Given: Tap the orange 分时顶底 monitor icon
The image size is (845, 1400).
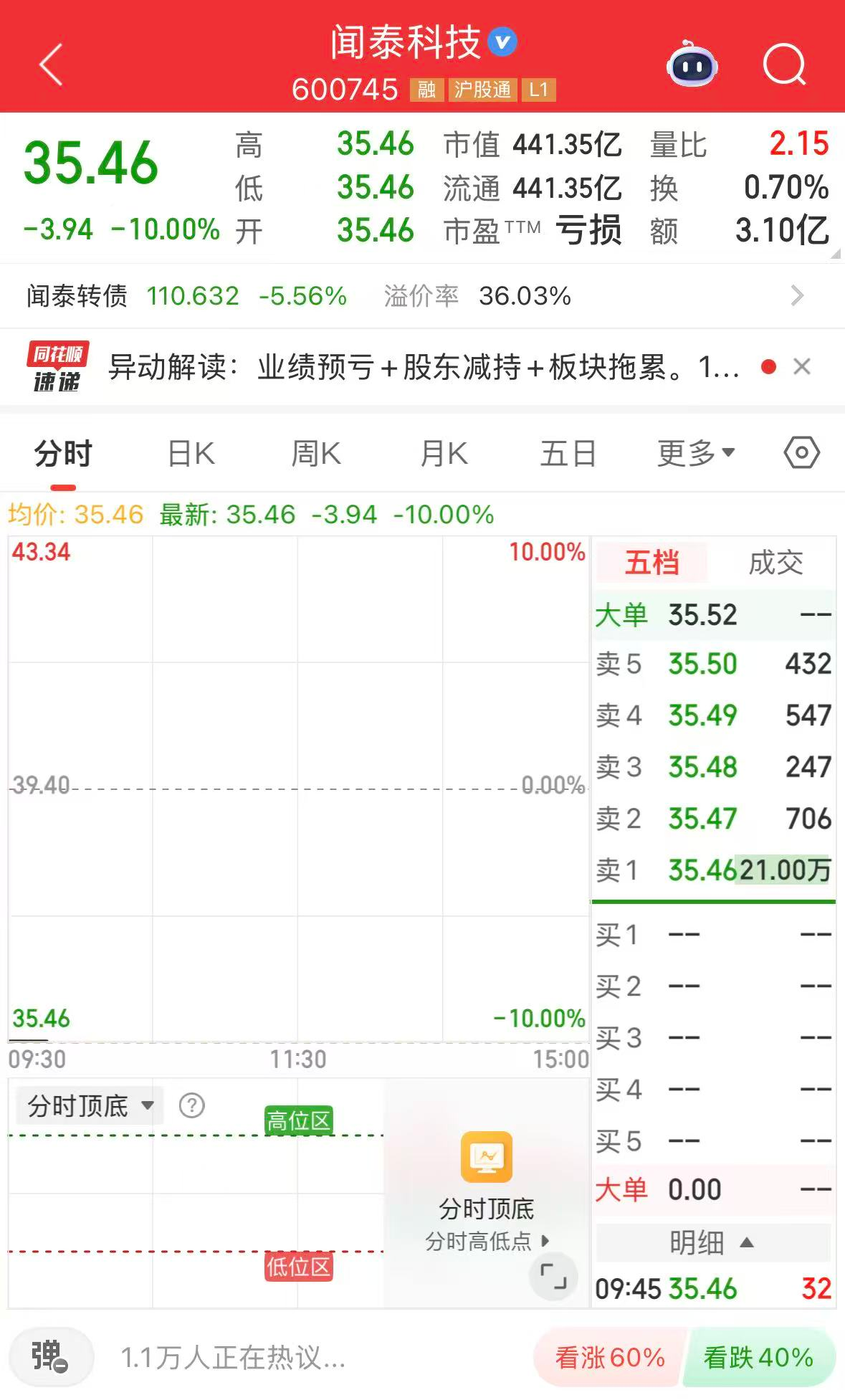Looking at the screenshot, I should coord(487,1156).
